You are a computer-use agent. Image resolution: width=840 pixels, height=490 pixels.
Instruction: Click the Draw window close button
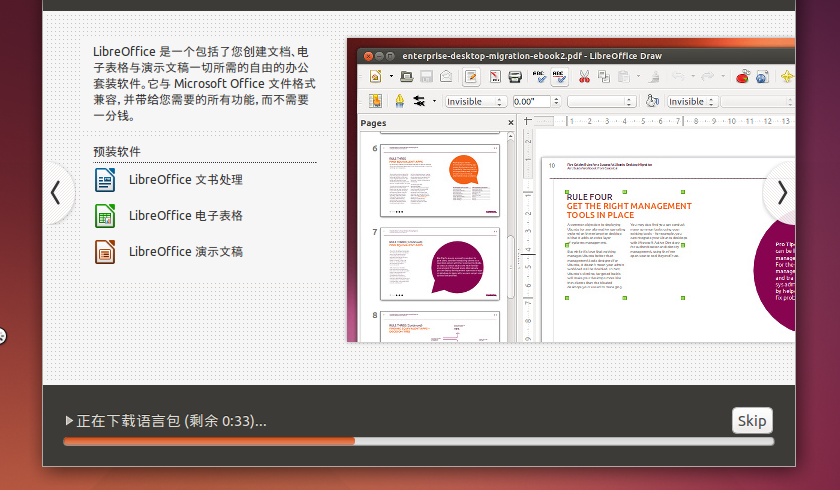368,56
